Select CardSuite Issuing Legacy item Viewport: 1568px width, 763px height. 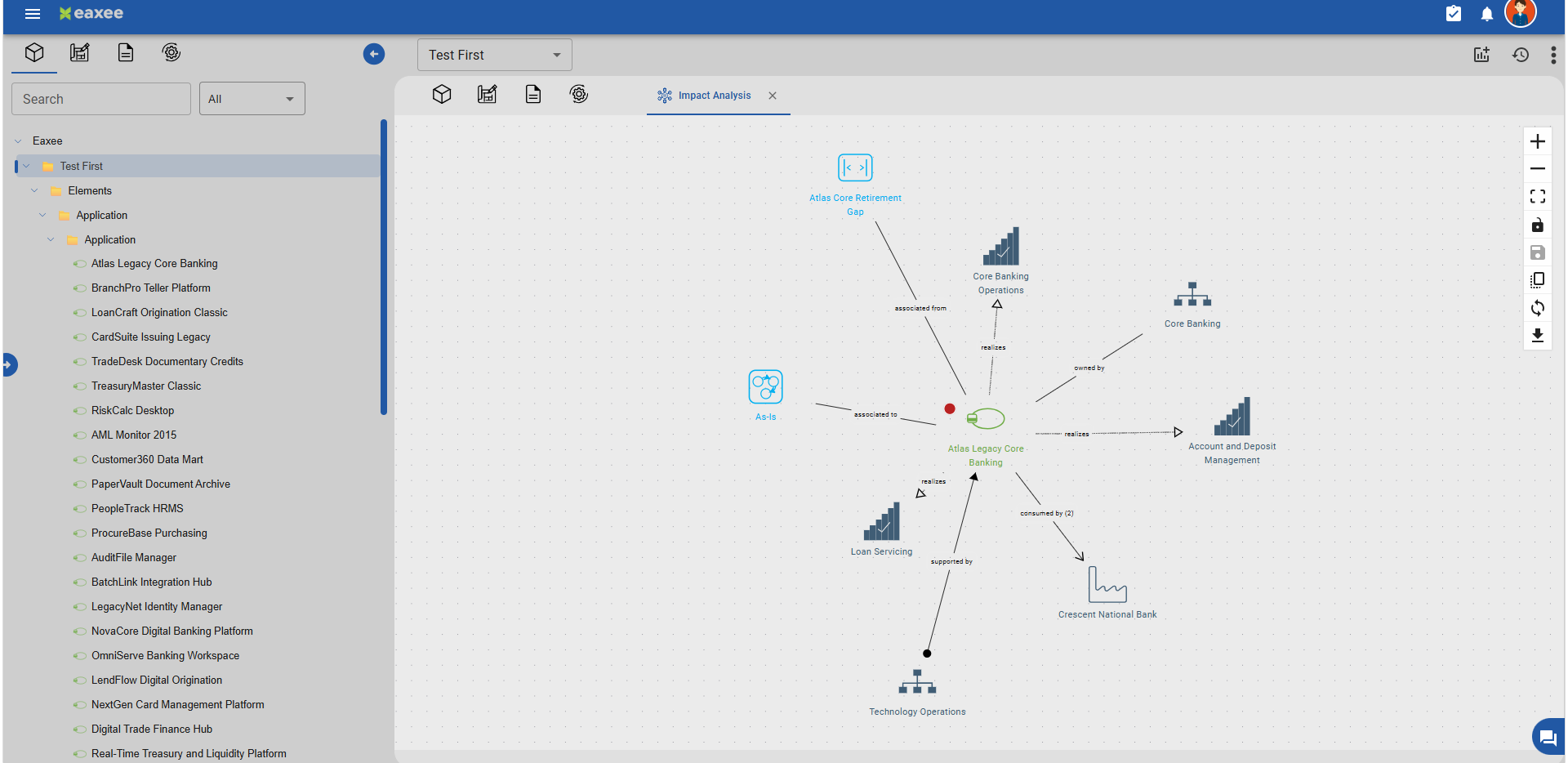(151, 337)
